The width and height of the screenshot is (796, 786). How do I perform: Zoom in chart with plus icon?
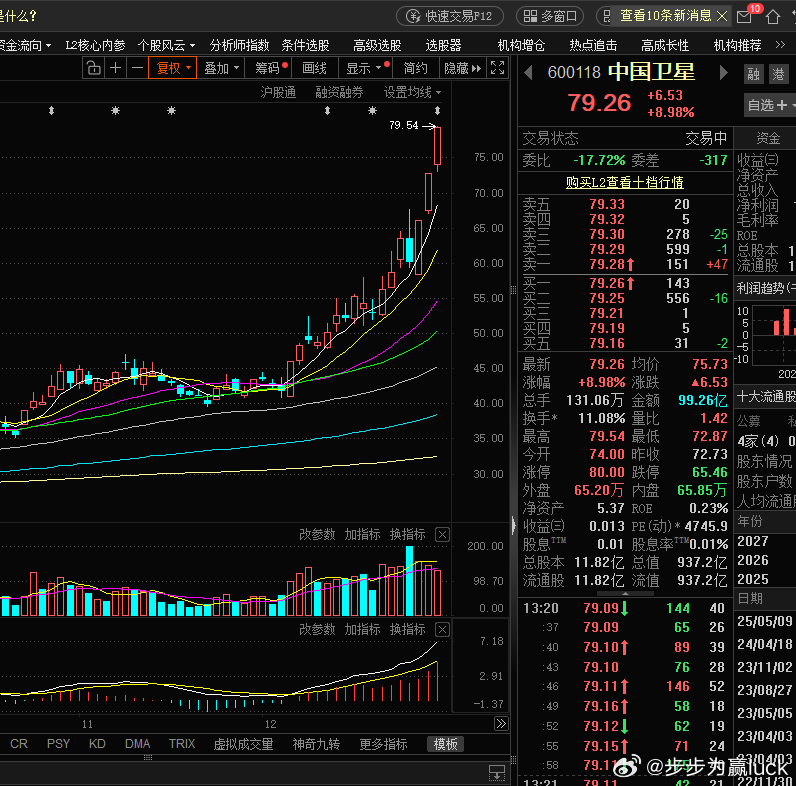[x=116, y=68]
